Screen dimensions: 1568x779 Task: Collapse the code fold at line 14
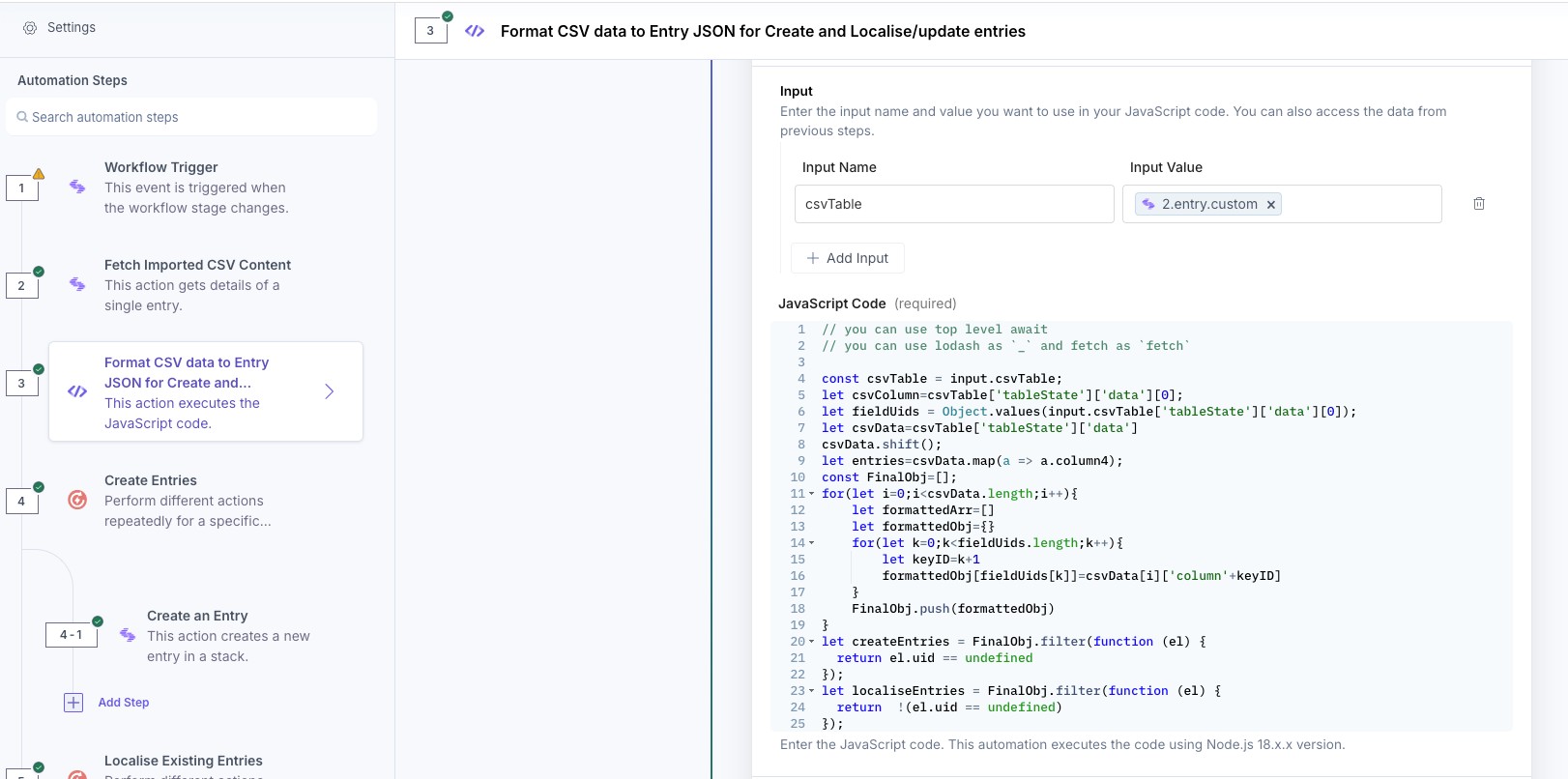click(811, 543)
